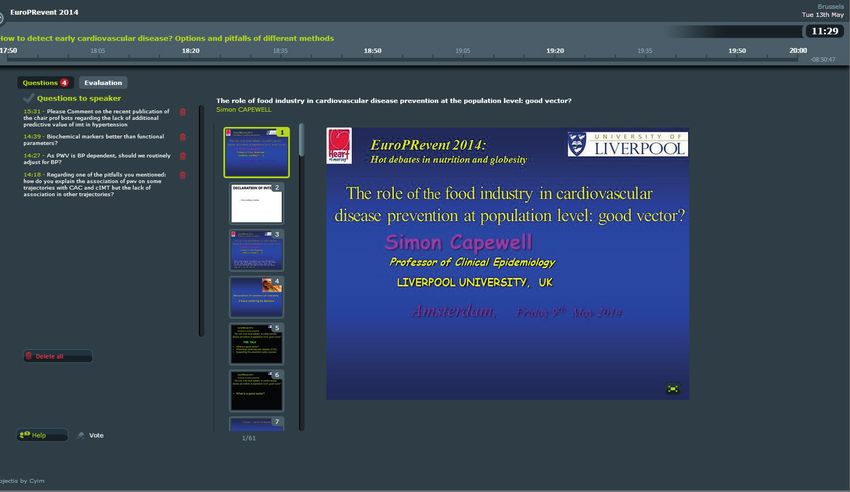Click the EuroPRevent 2014 header title
Image resolution: width=850 pixels, height=492 pixels.
[x=44, y=12]
